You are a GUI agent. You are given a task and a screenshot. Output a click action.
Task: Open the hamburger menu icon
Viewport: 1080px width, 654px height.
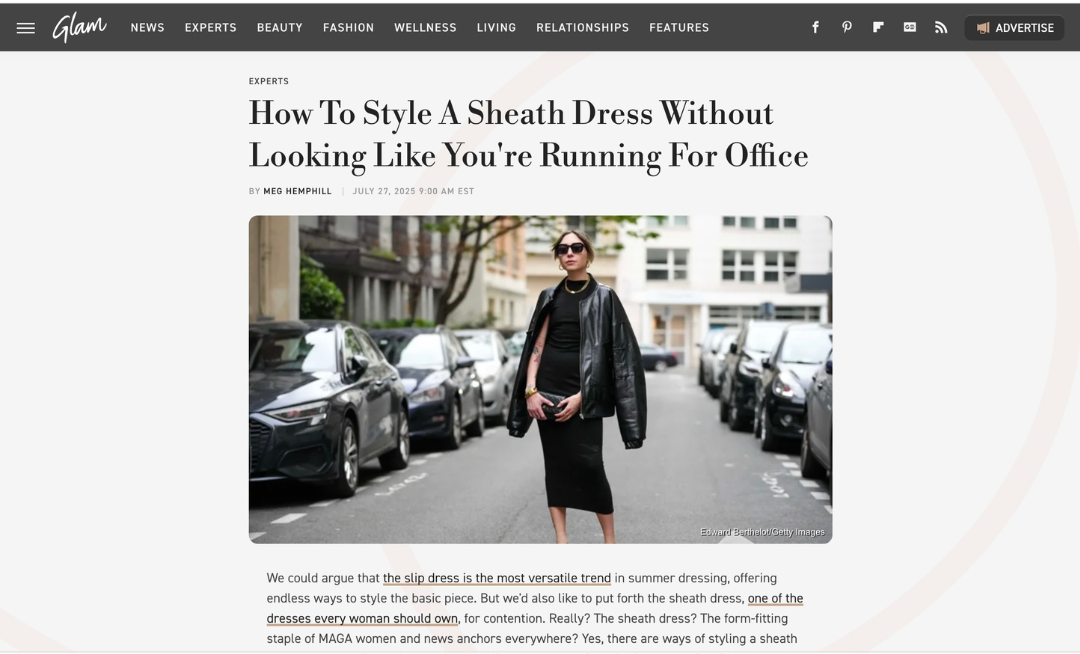pyautogui.click(x=25, y=28)
